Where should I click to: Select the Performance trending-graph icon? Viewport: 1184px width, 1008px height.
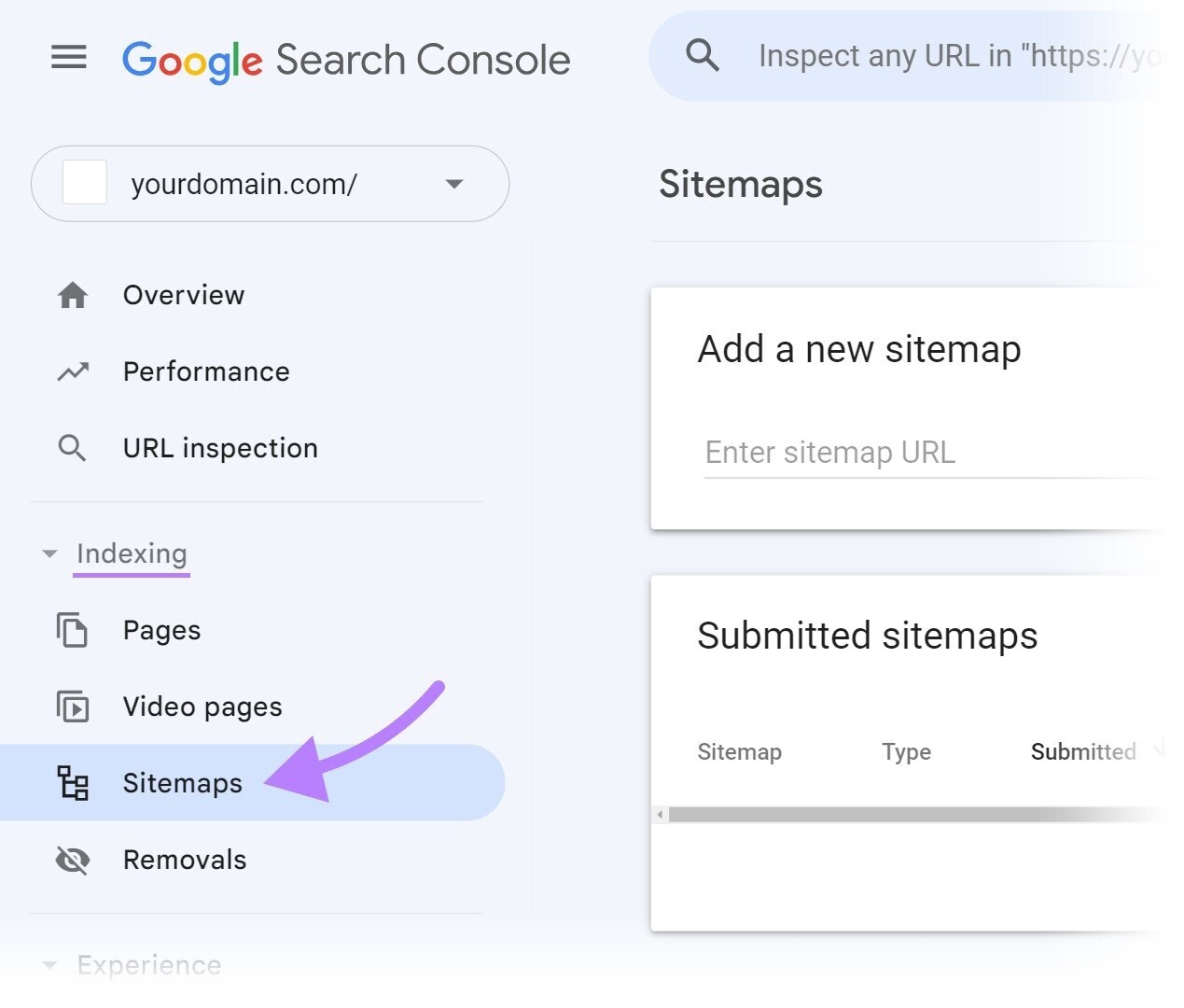tap(72, 371)
